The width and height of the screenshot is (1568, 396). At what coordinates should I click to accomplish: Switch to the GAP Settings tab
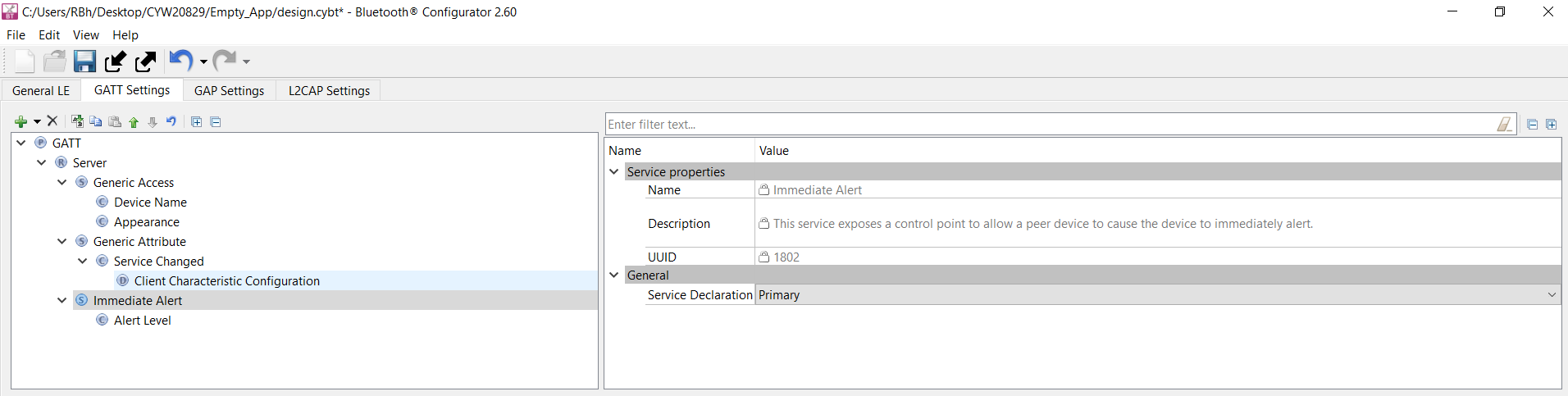point(230,91)
